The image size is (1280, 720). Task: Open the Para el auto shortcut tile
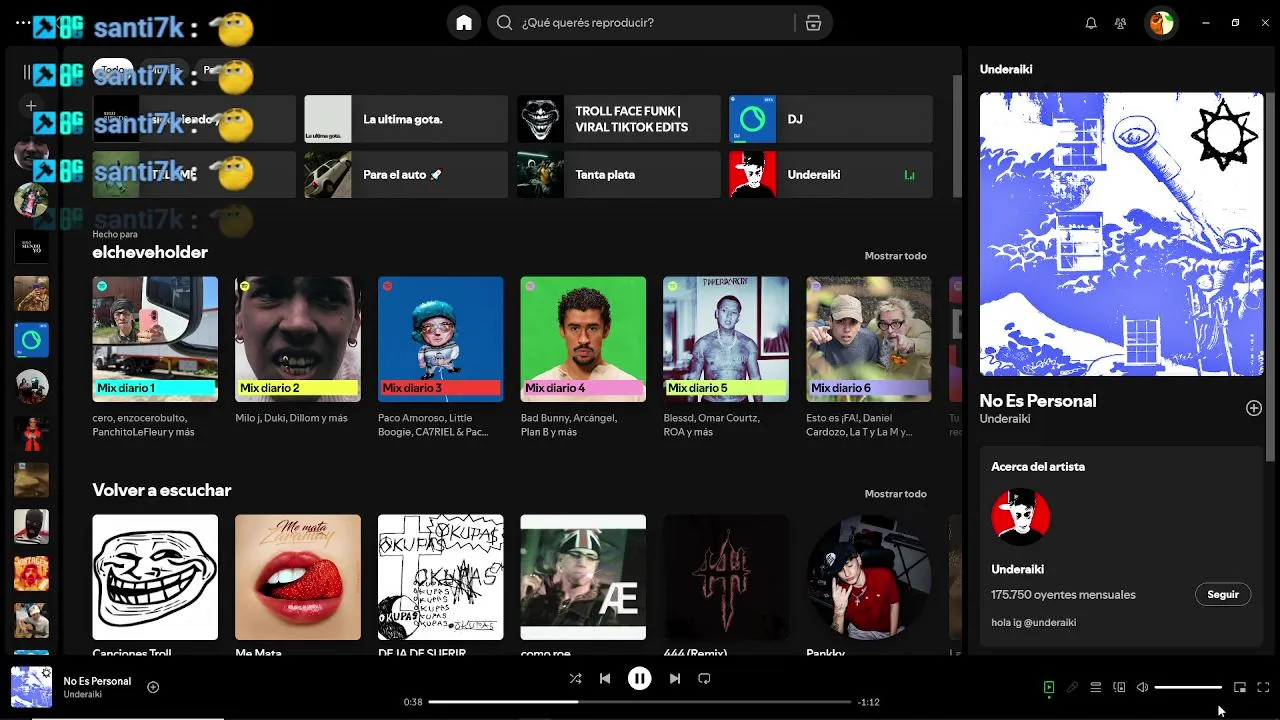[406, 174]
